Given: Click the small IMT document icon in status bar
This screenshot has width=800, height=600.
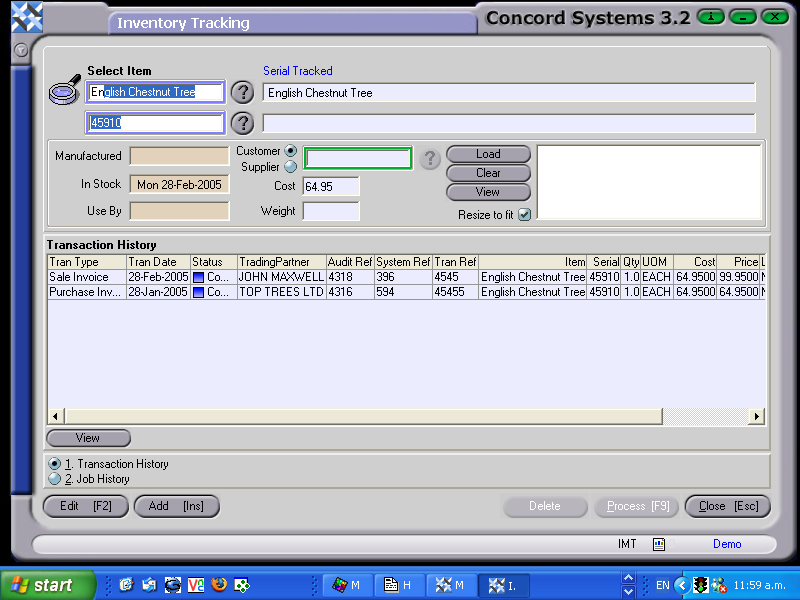Looking at the screenshot, I should click(x=657, y=544).
